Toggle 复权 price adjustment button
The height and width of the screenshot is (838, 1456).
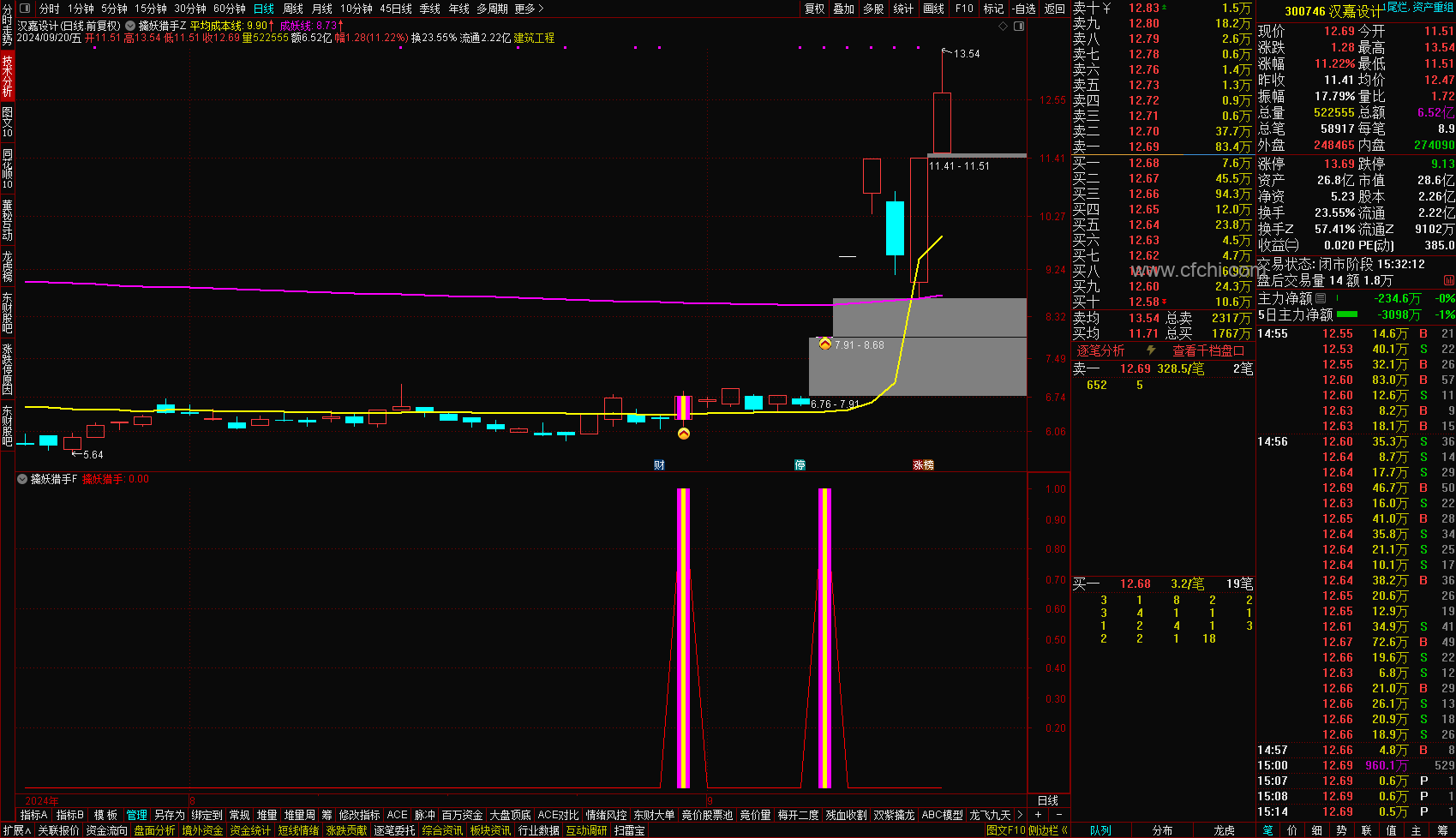click(x=815, y=9)
